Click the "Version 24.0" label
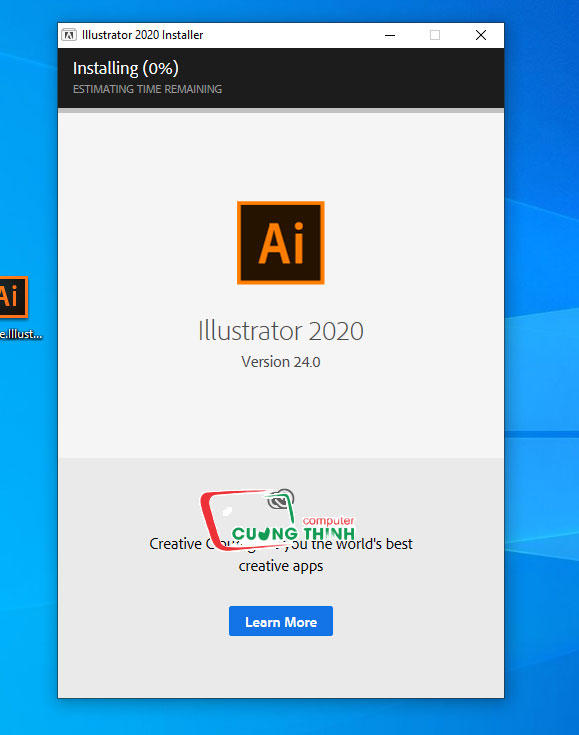 (281, 362)
